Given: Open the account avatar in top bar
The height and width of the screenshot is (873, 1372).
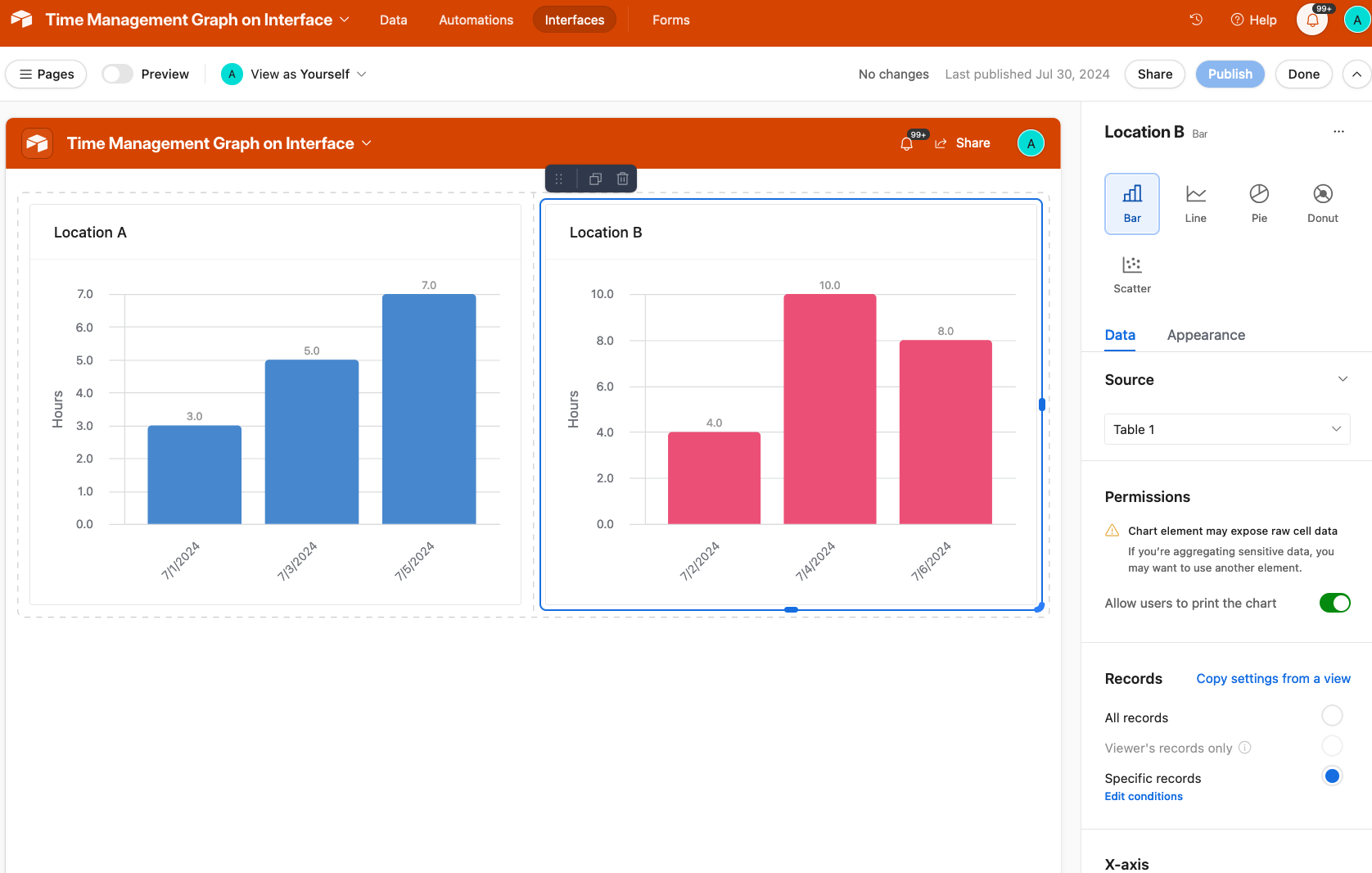Looking at the screenshot, I should pos(1356,20).
